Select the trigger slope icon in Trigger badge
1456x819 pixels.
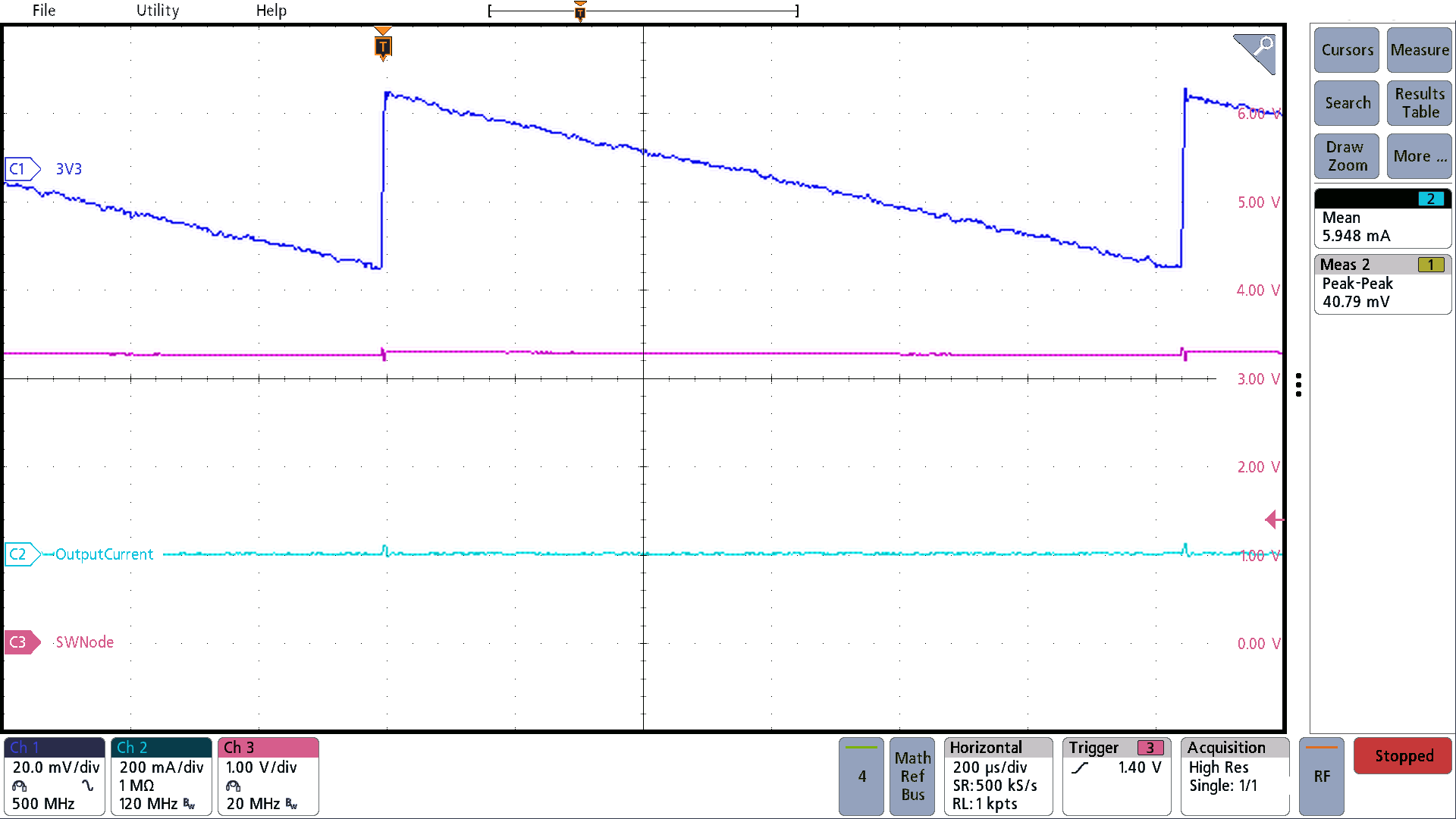(x=1080, y=767)
